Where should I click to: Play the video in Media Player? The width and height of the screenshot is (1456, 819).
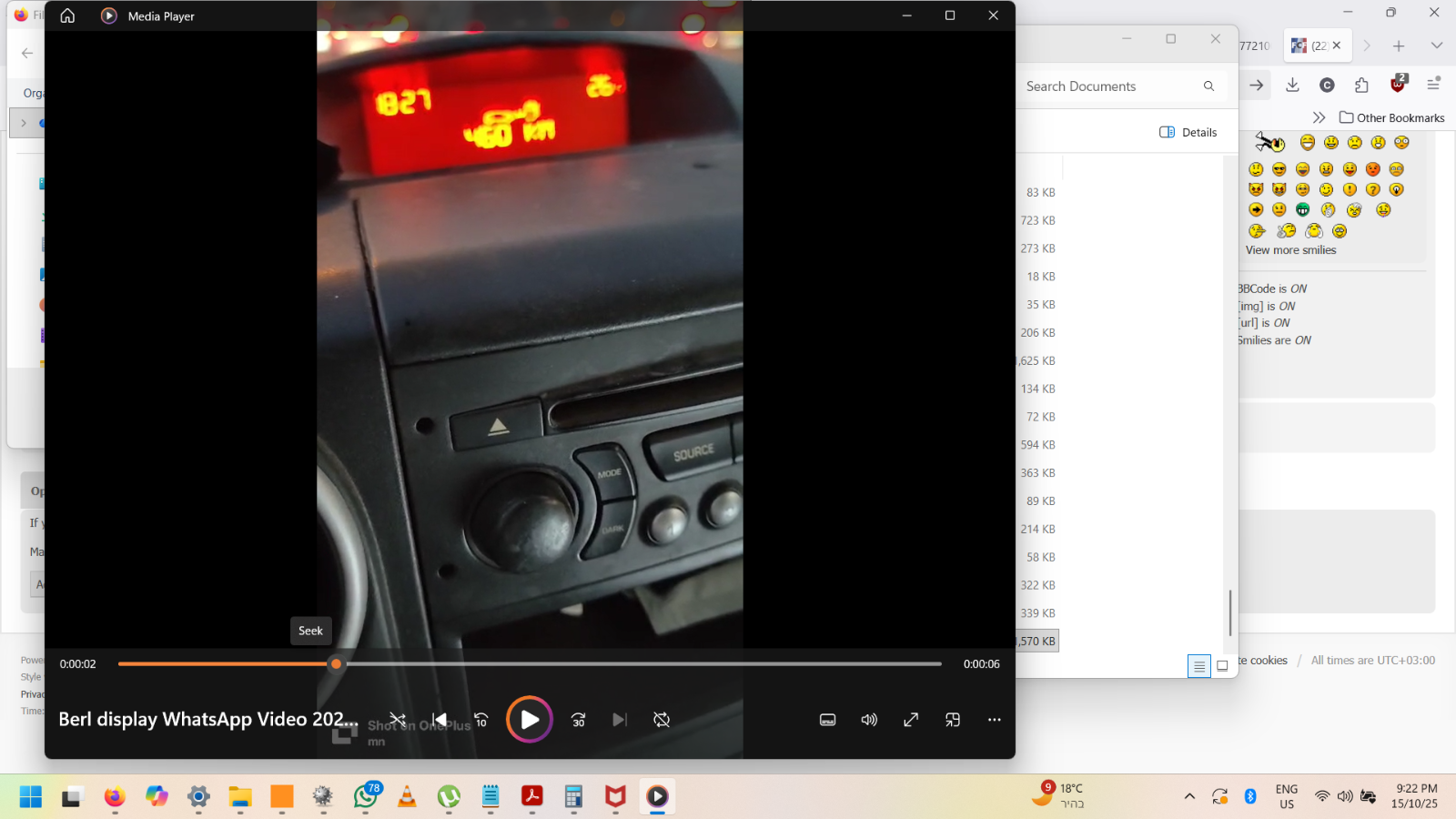tap(530, 719)
